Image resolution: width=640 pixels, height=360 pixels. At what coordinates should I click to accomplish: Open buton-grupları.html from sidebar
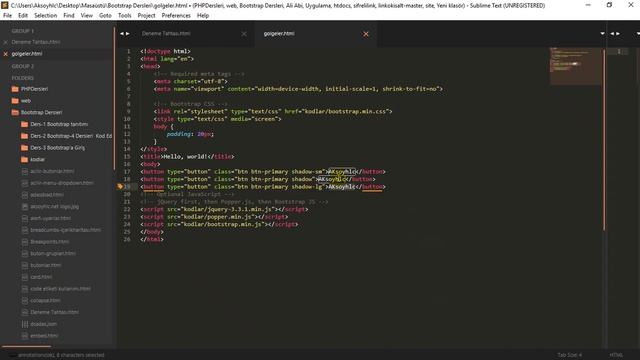click(53, 254)
